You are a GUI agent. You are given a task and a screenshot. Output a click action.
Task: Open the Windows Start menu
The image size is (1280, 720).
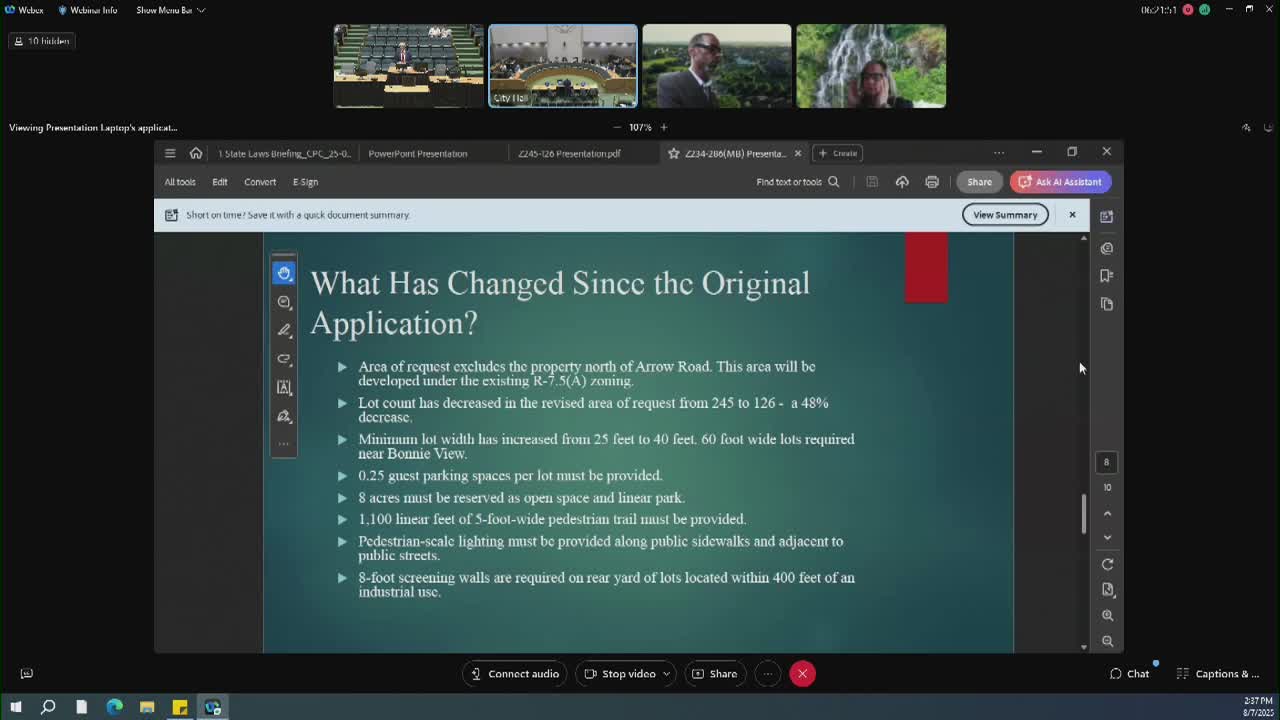coord(15,707)
